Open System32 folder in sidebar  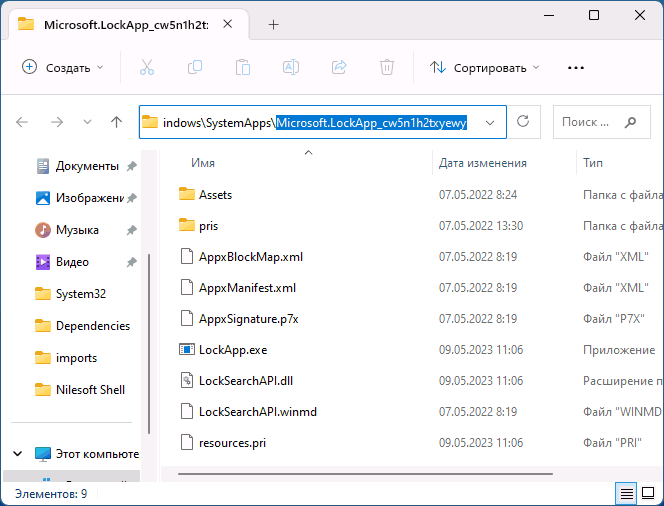[x=81, y=294]
